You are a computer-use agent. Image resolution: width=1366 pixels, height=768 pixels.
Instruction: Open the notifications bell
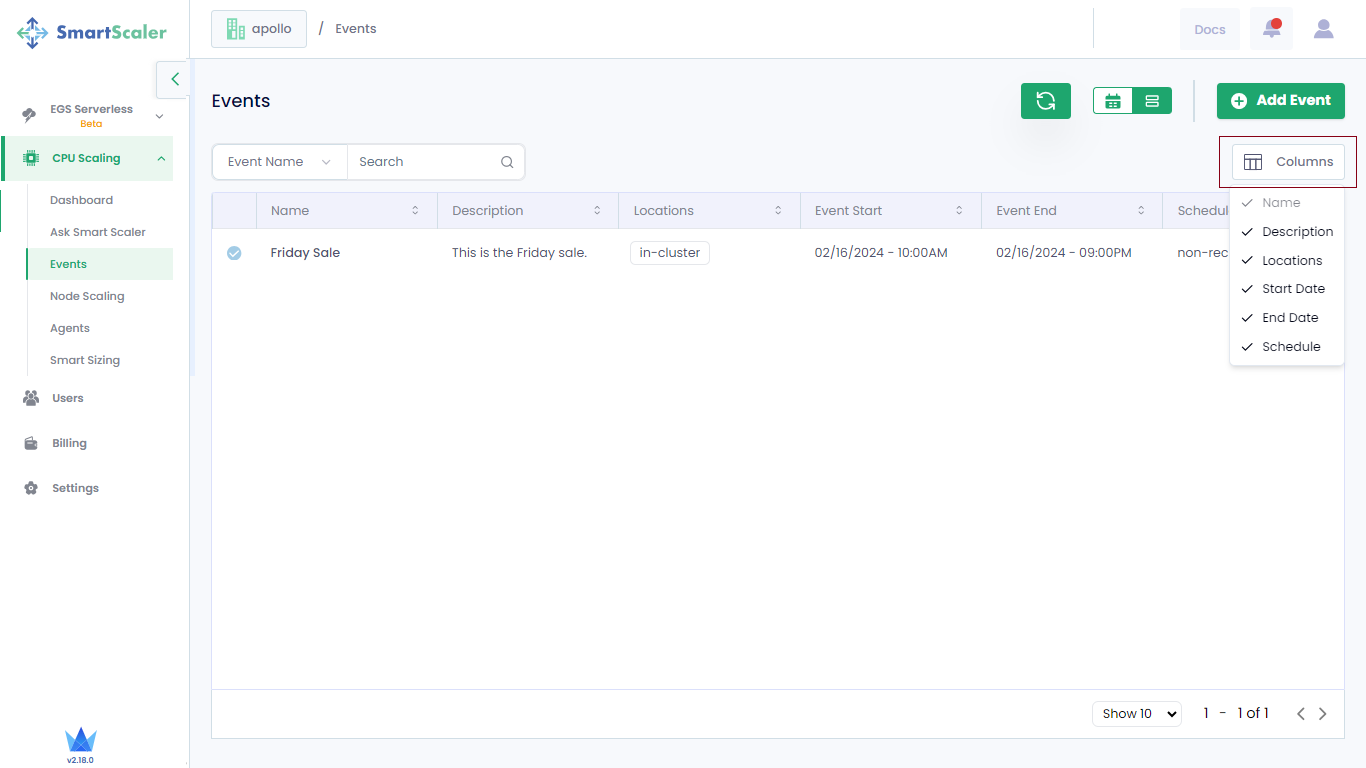pos(1271,29)
